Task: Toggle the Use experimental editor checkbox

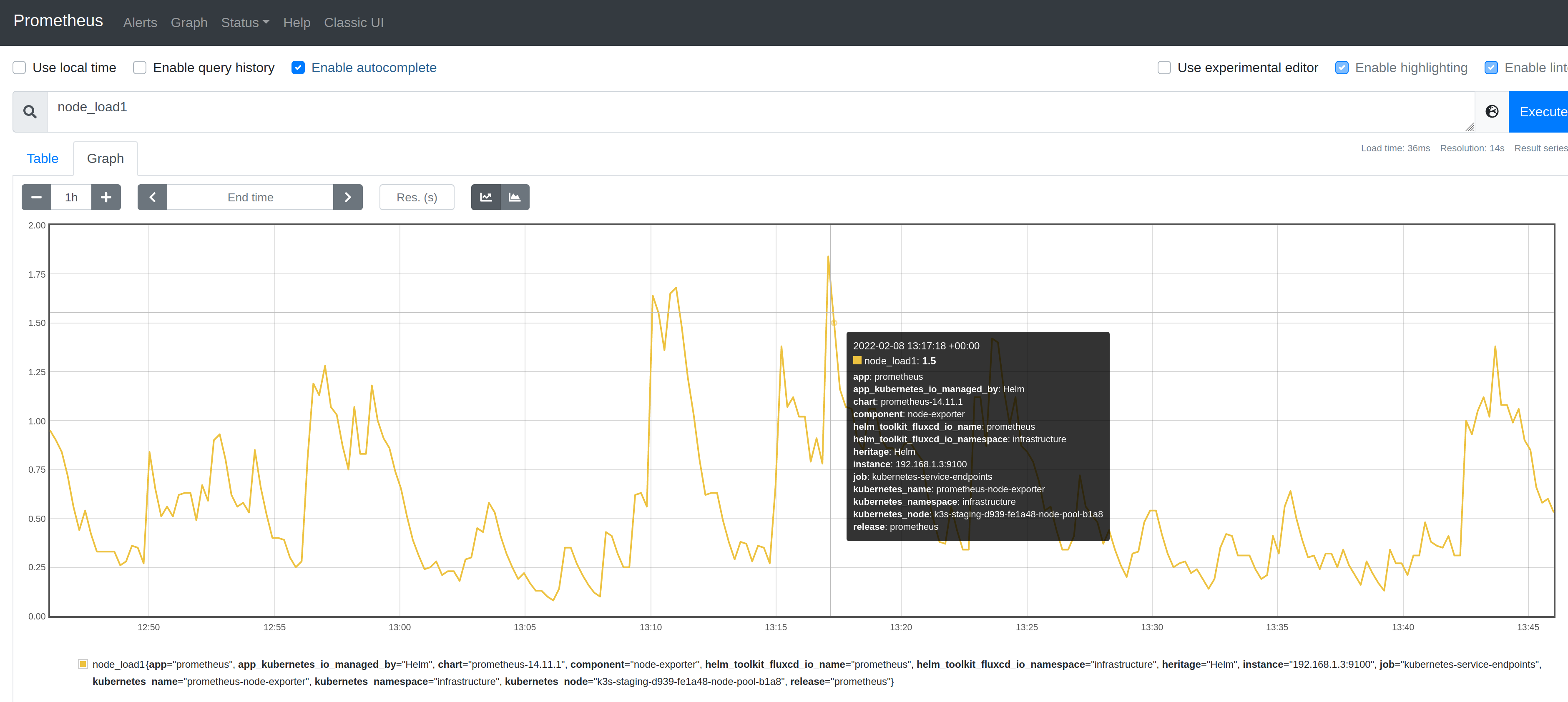Action: (1163, 68)
